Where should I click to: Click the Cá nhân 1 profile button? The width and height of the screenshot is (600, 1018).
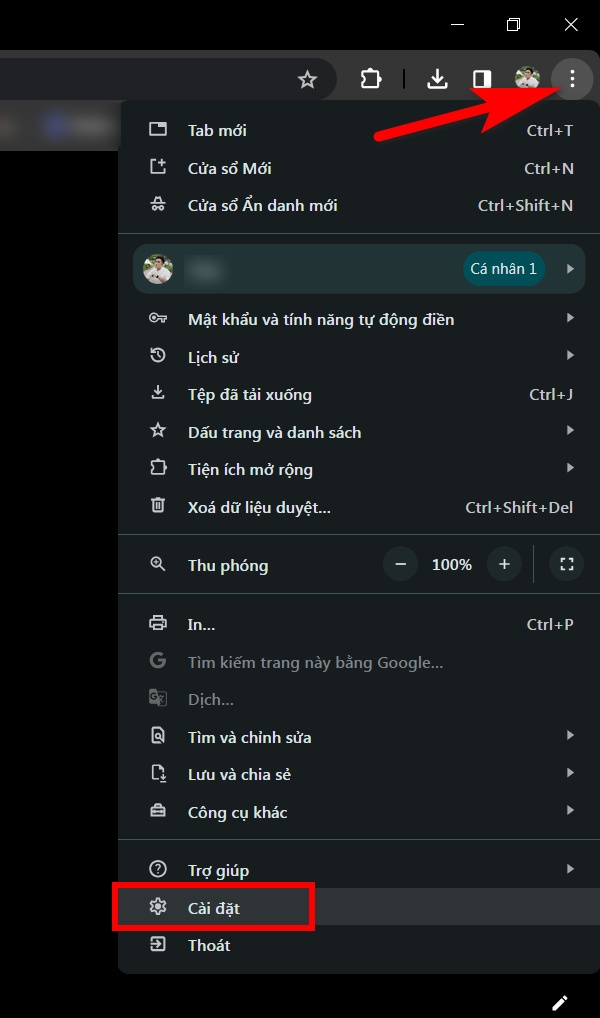click(504, 268)
